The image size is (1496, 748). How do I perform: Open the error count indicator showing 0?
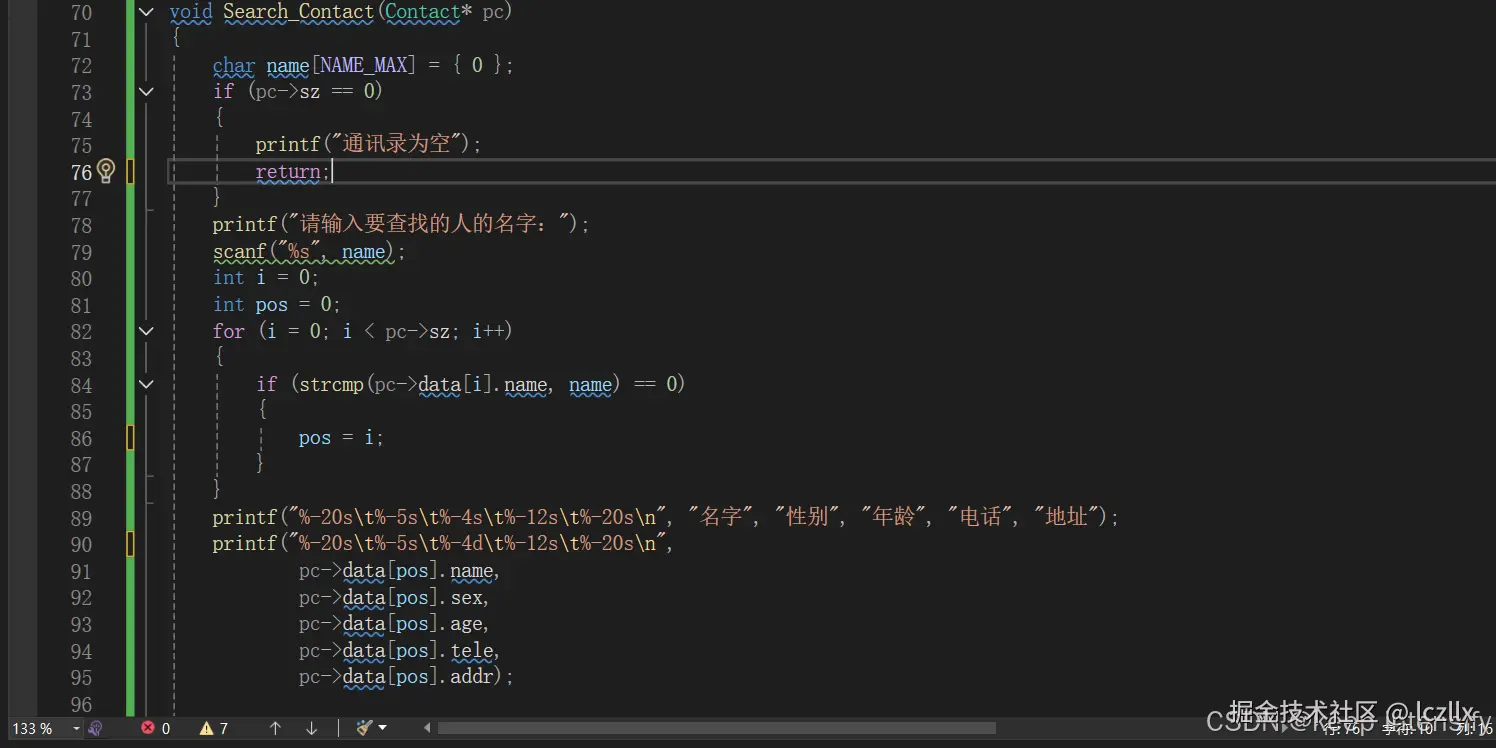coord(156,728)
